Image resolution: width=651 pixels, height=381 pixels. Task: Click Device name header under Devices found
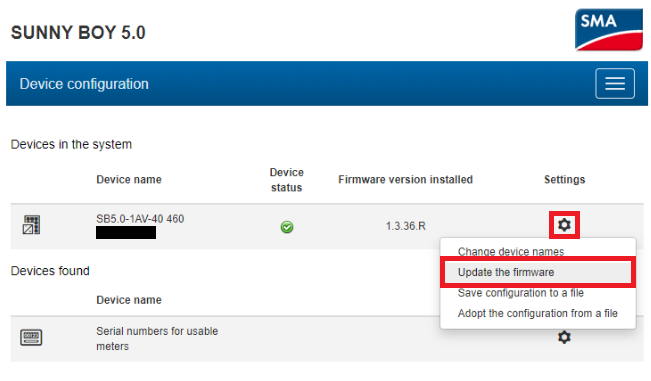[129, 300]
